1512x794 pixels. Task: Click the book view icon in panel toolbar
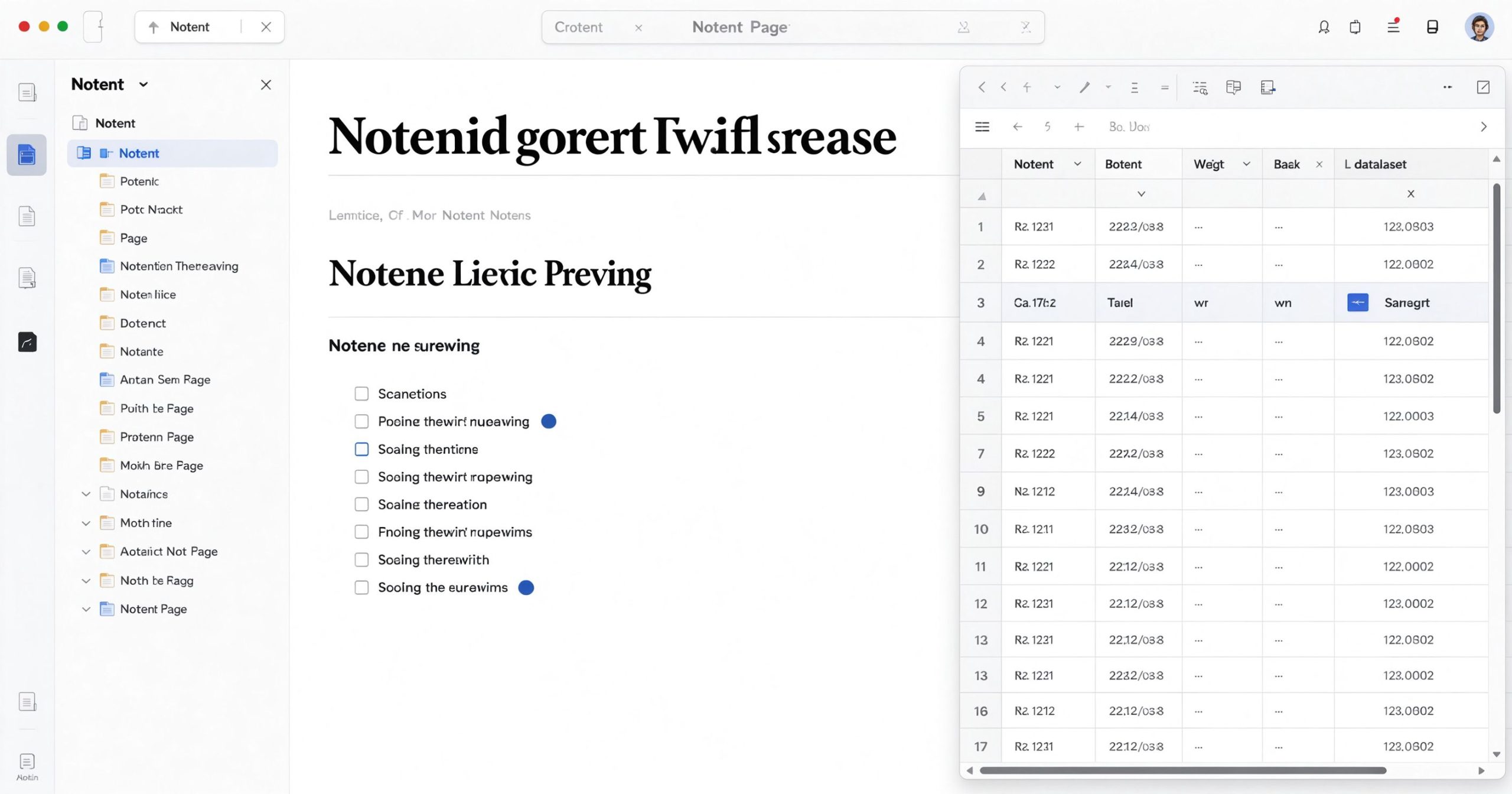(x=1233, y=87)
